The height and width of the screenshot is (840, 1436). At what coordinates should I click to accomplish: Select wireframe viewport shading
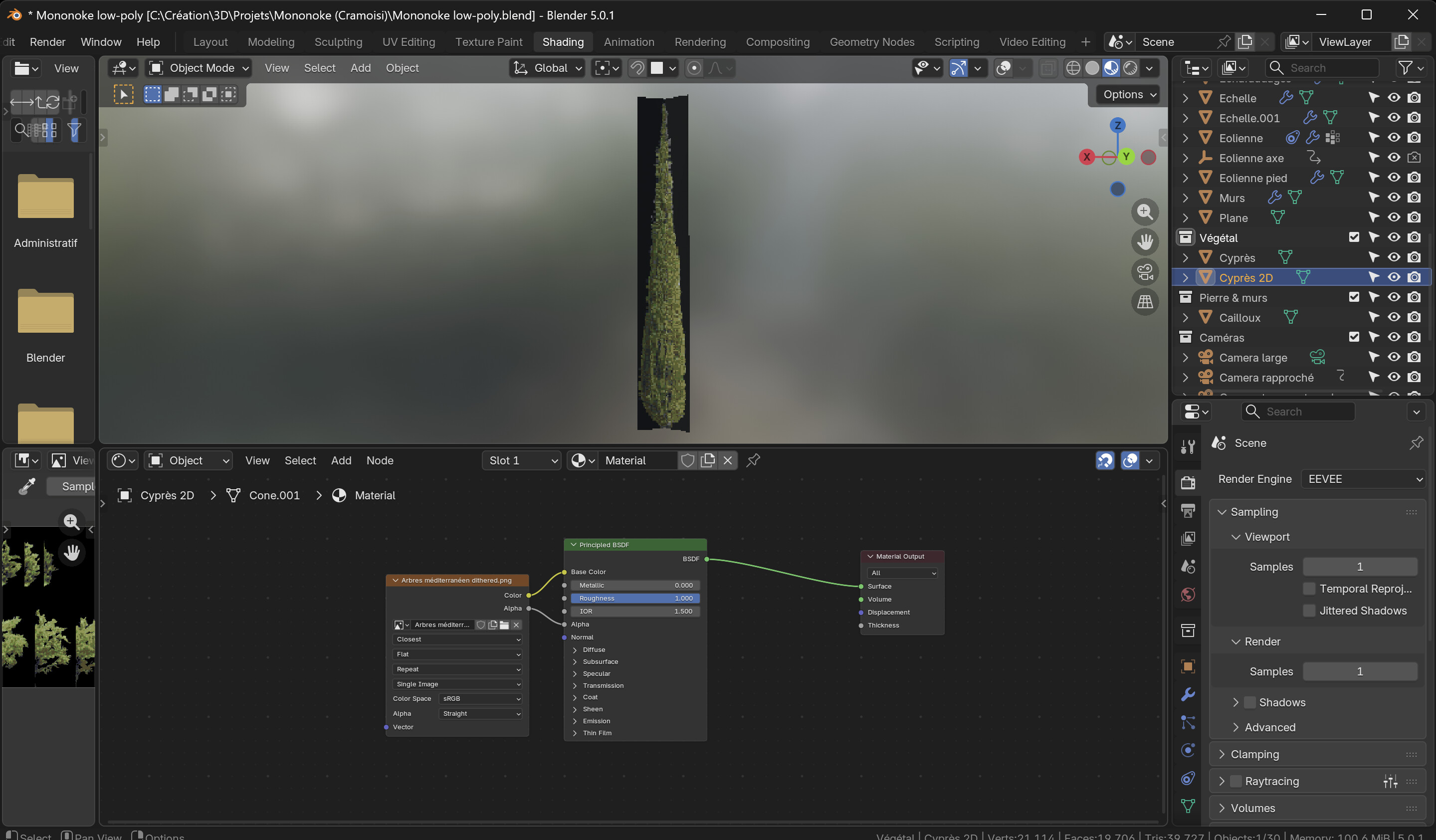(x=1073, y=68)
